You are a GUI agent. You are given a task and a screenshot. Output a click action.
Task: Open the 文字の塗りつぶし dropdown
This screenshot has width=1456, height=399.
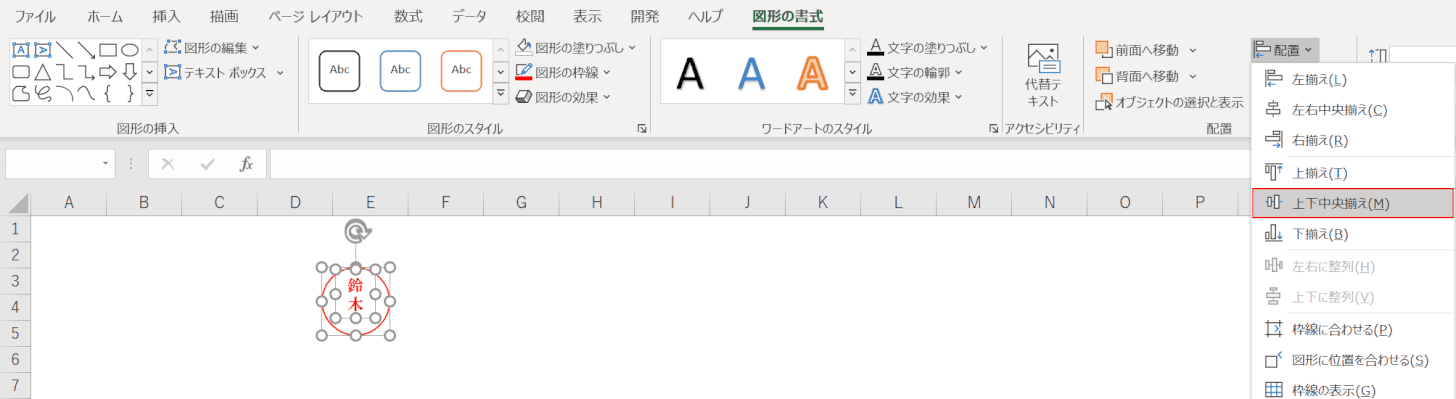click(x=983, y=47)
